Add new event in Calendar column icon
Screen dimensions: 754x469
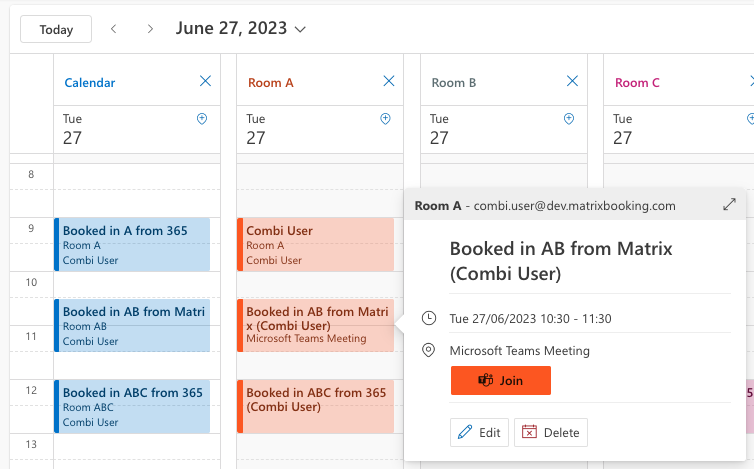coord(202,119)
